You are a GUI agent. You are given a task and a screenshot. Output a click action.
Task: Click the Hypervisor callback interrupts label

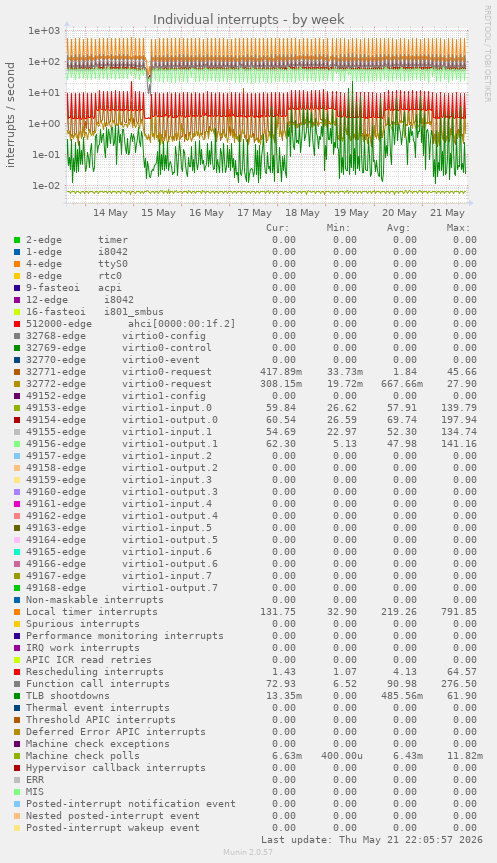[x=116, y=768]
